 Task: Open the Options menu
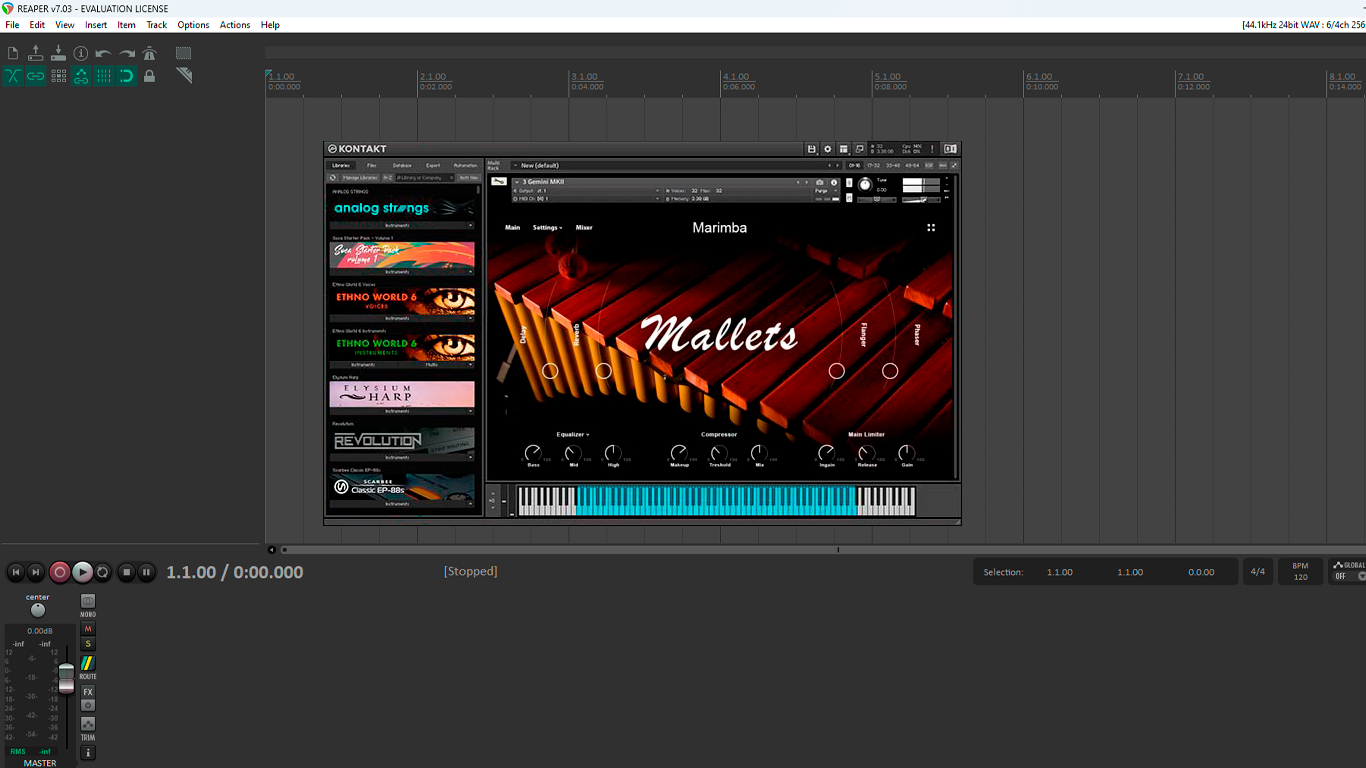[193, 25]
